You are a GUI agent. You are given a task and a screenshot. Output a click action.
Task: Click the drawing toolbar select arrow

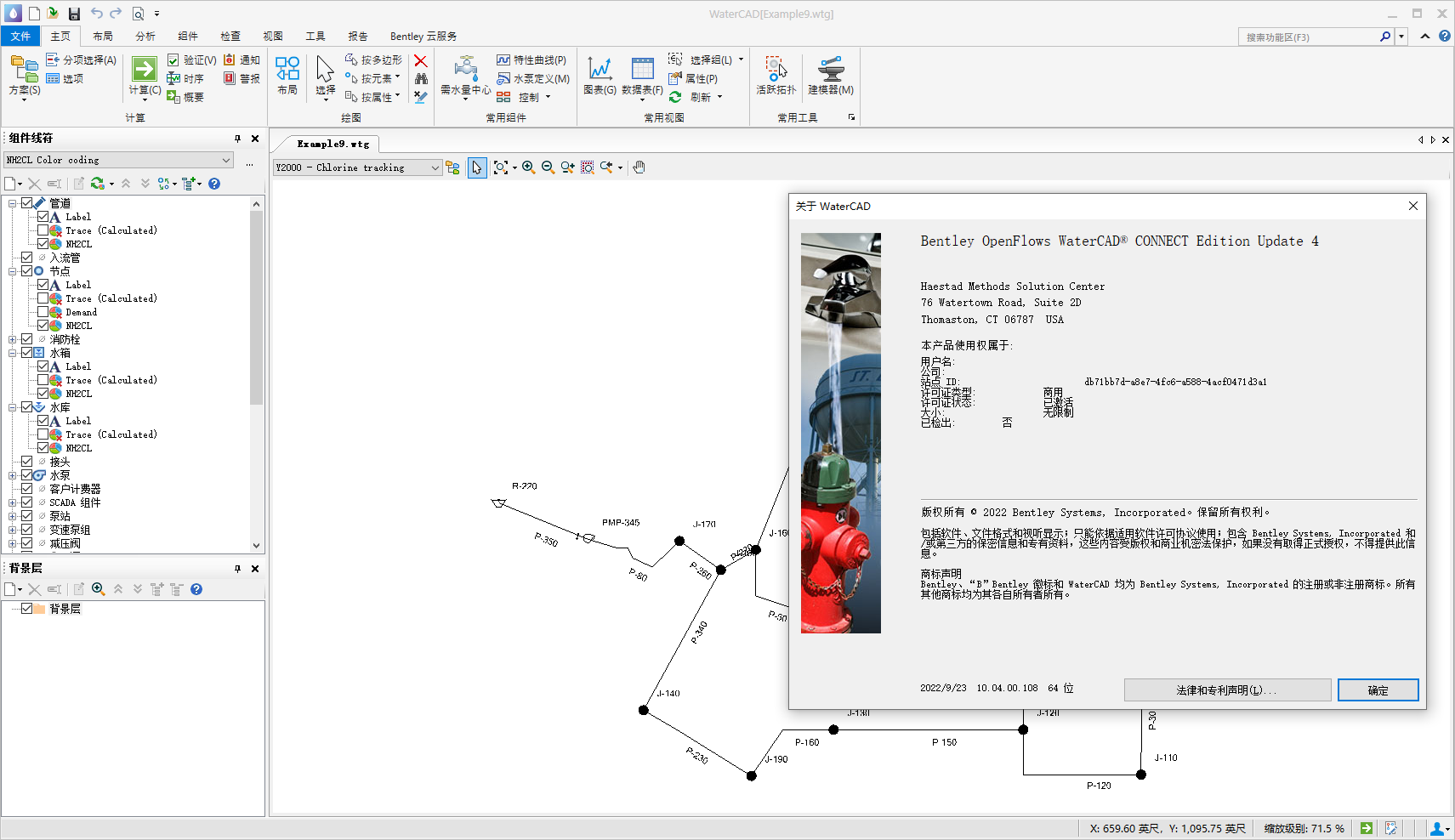(477, 167)
